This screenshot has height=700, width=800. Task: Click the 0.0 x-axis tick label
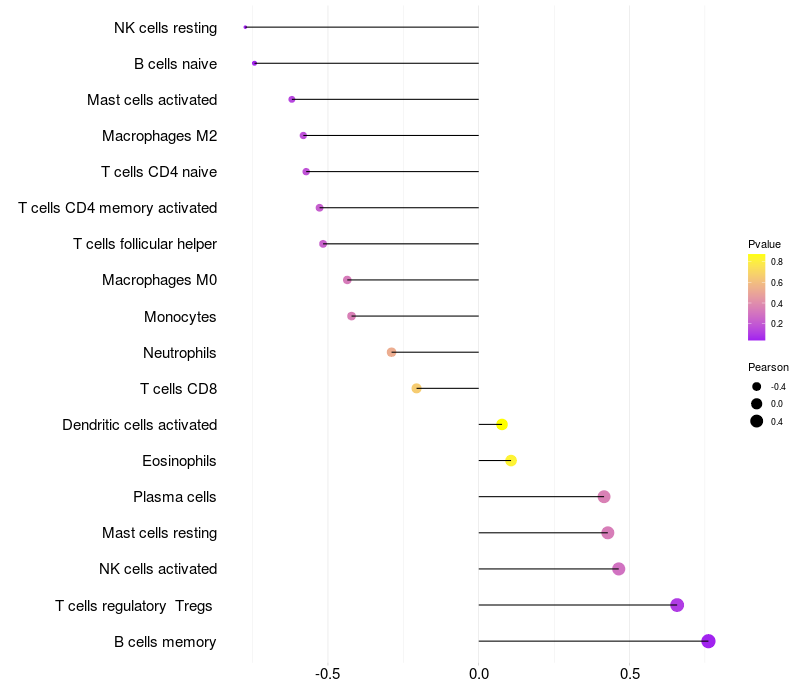pyautogui.click(x=479, y=674)
